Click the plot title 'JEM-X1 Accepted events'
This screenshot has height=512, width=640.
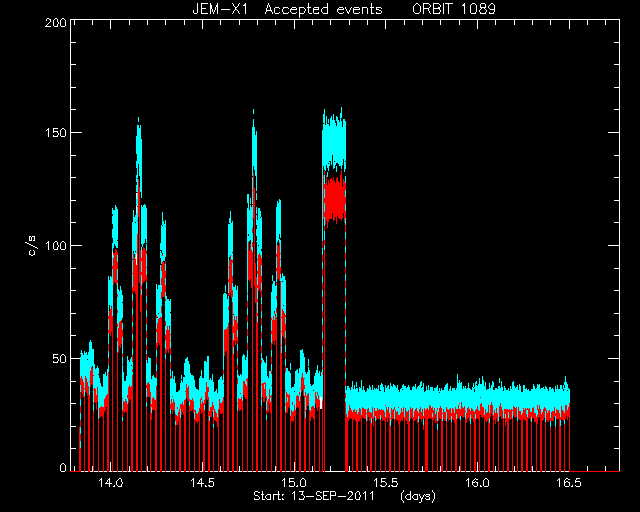[x=287, y=9]
